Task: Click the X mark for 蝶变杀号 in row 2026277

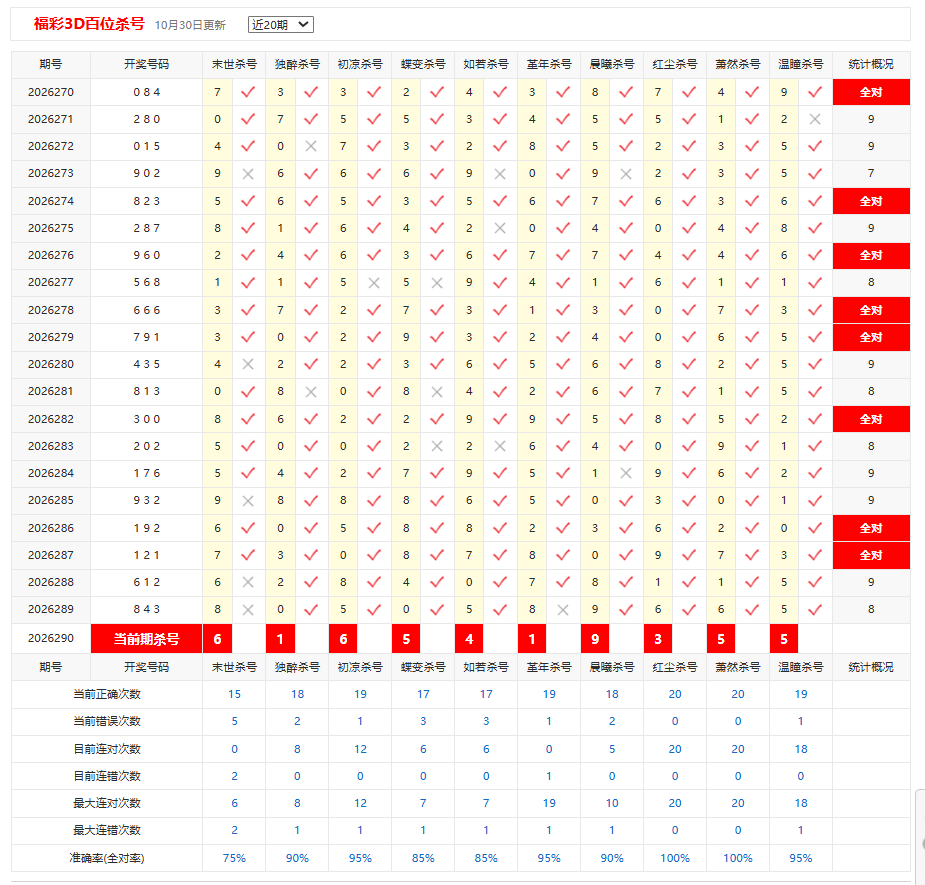Action: (x=437, y=283)
